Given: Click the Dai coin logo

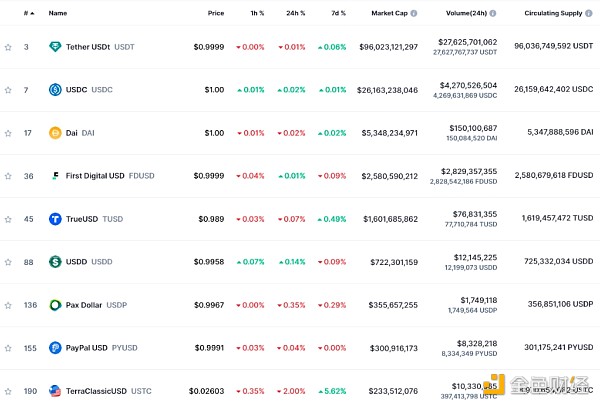Looking at the screenshot, I should 55,133.
